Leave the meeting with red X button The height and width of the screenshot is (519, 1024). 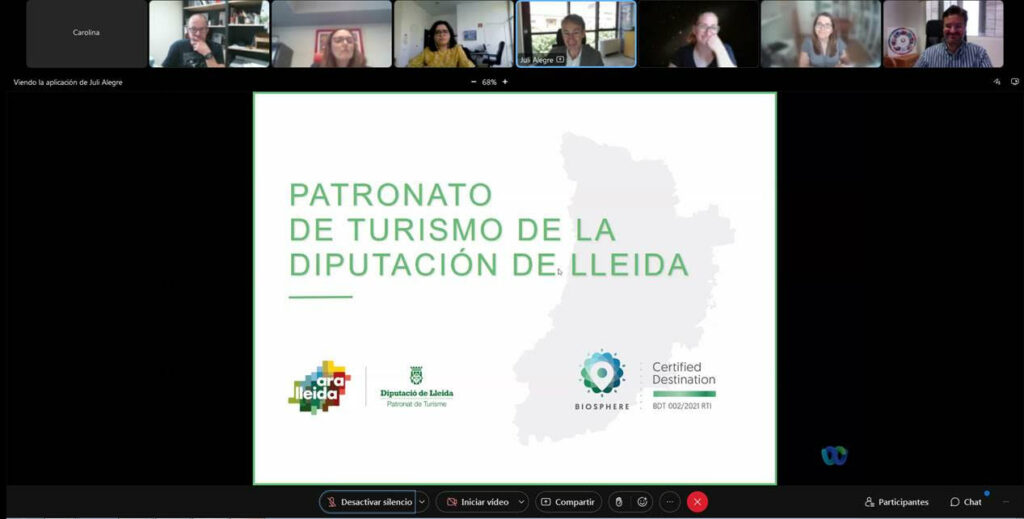(697, 502)
